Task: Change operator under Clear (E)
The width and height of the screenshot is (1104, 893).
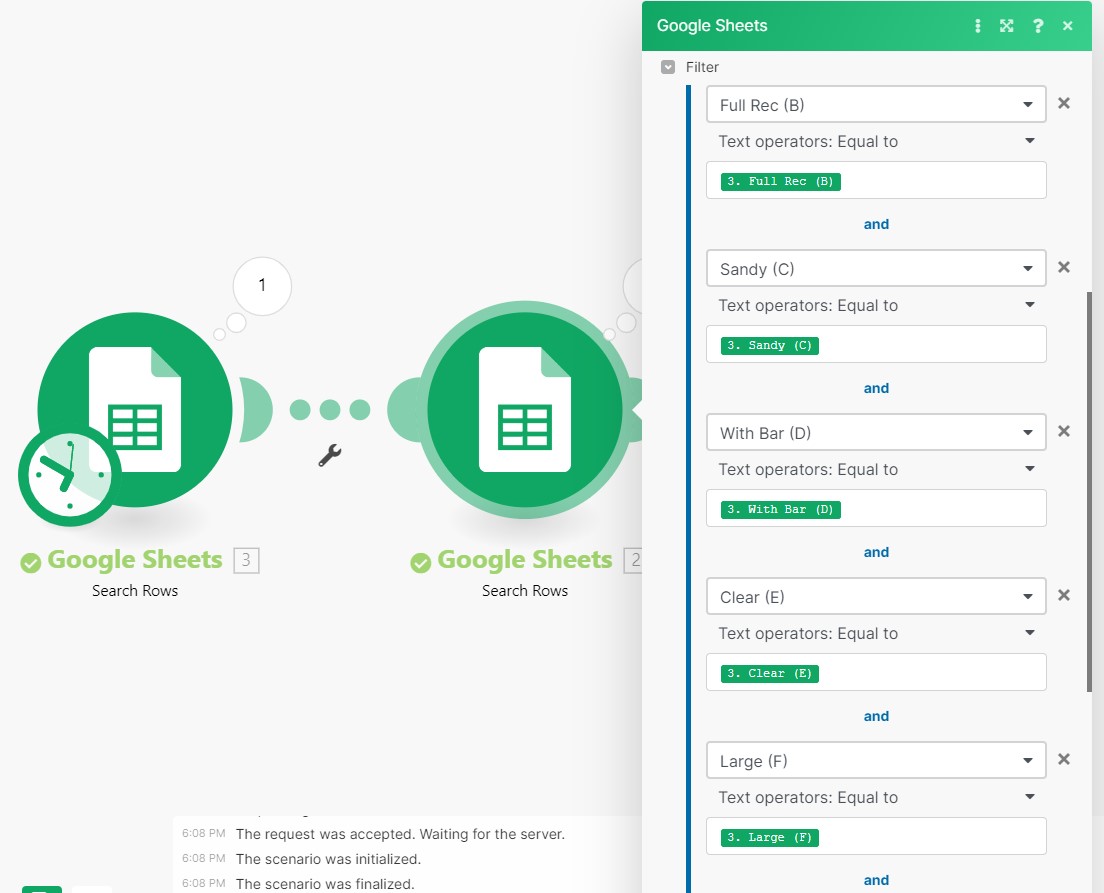Action: click(x=876, y=634)
